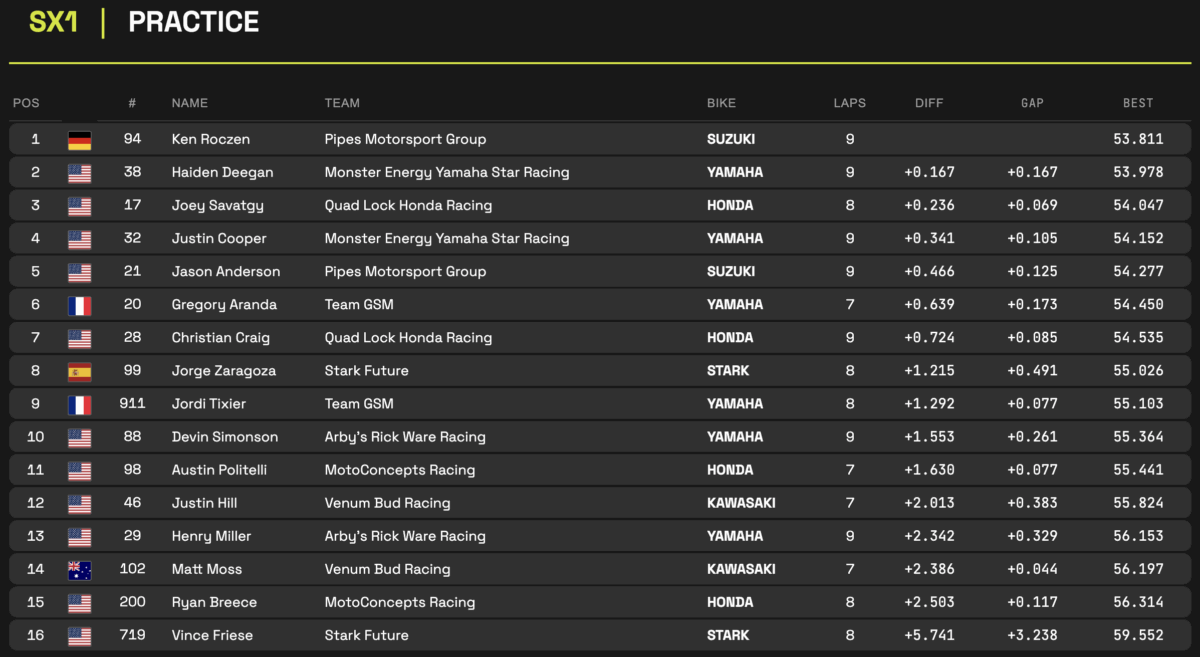
Task: Click the TEAM column header
Action: (342, 103)
